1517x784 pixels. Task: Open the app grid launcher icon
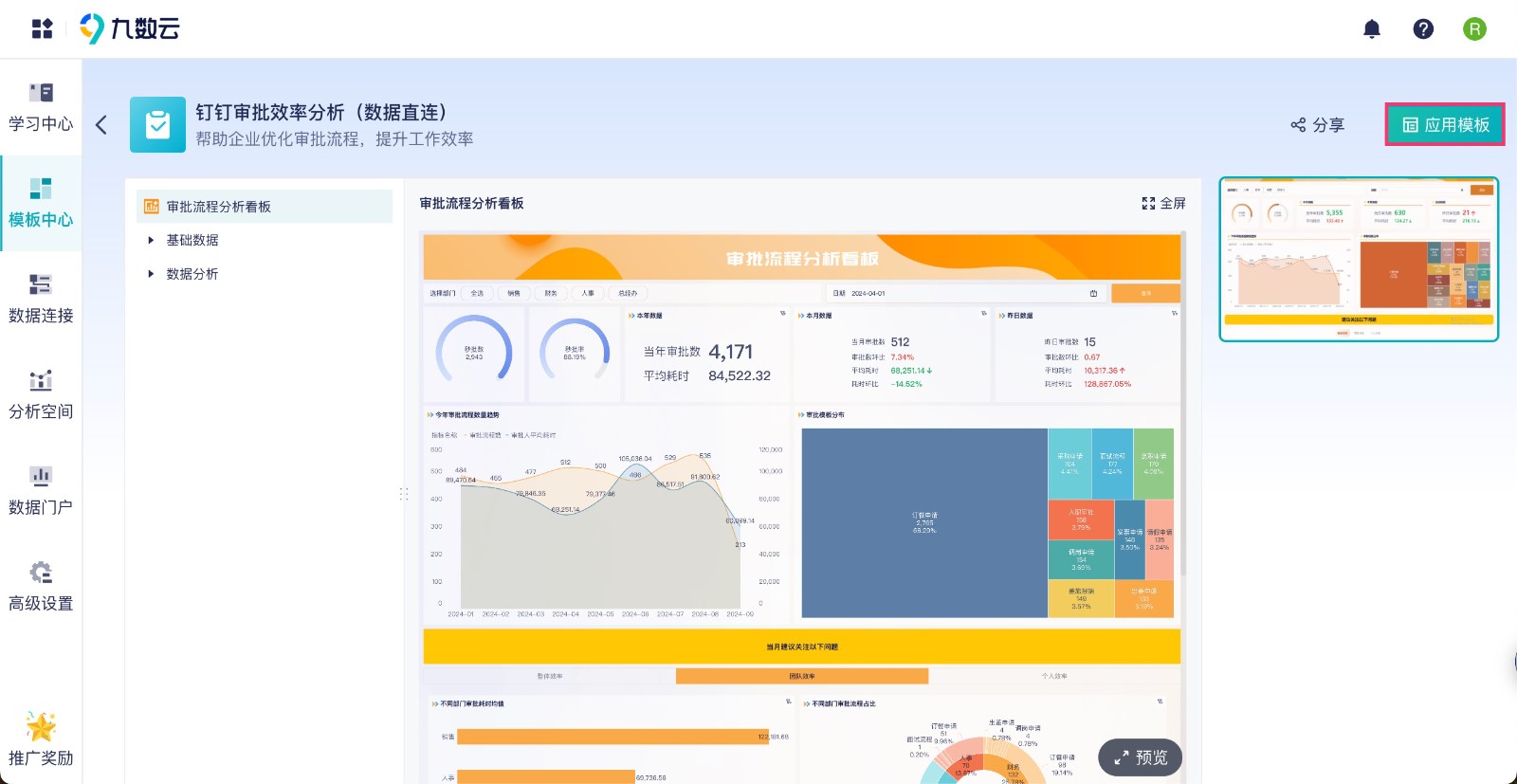(x=42, y=28)
